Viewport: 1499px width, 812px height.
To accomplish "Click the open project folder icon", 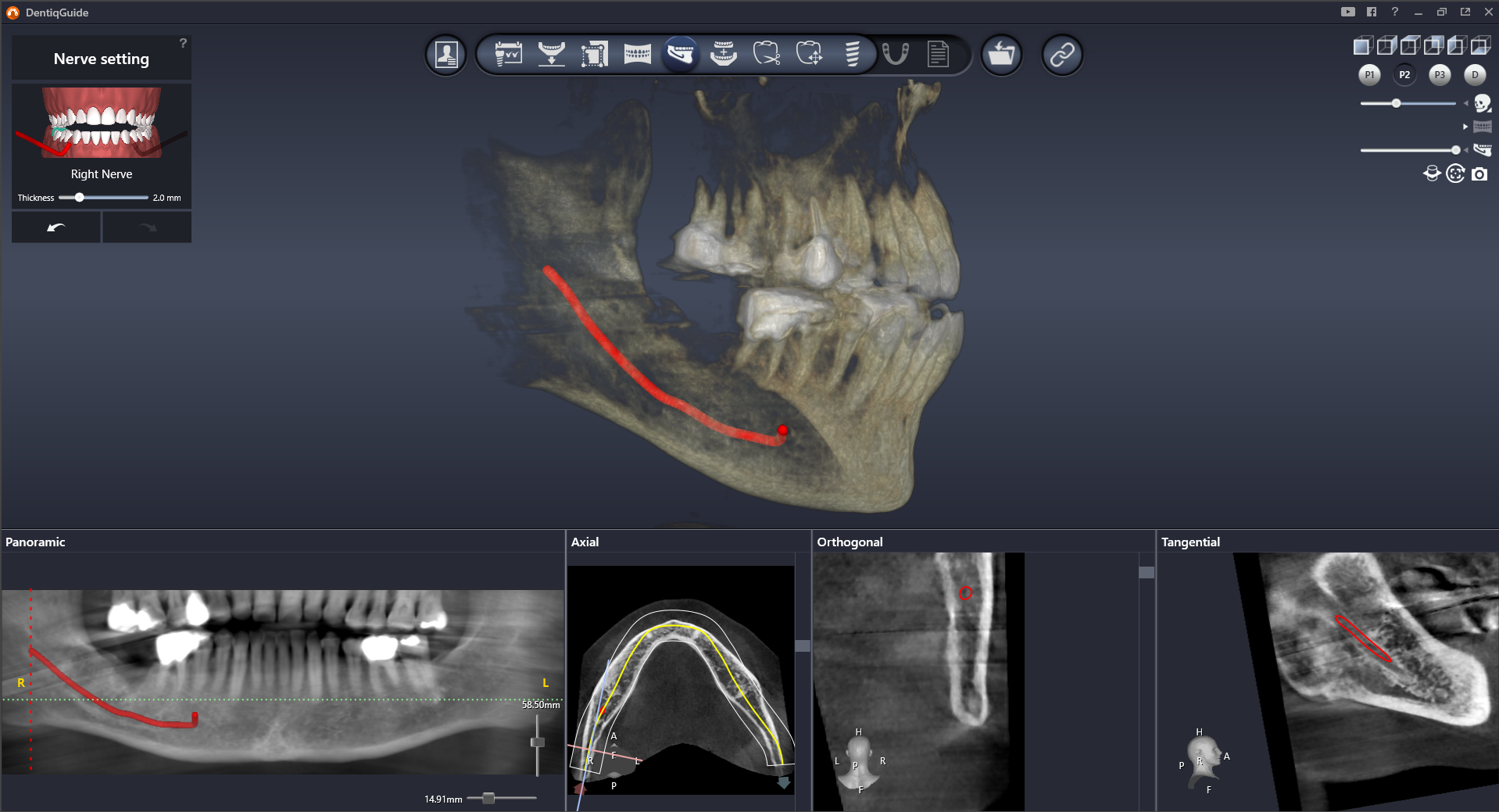I will 1001,55.
